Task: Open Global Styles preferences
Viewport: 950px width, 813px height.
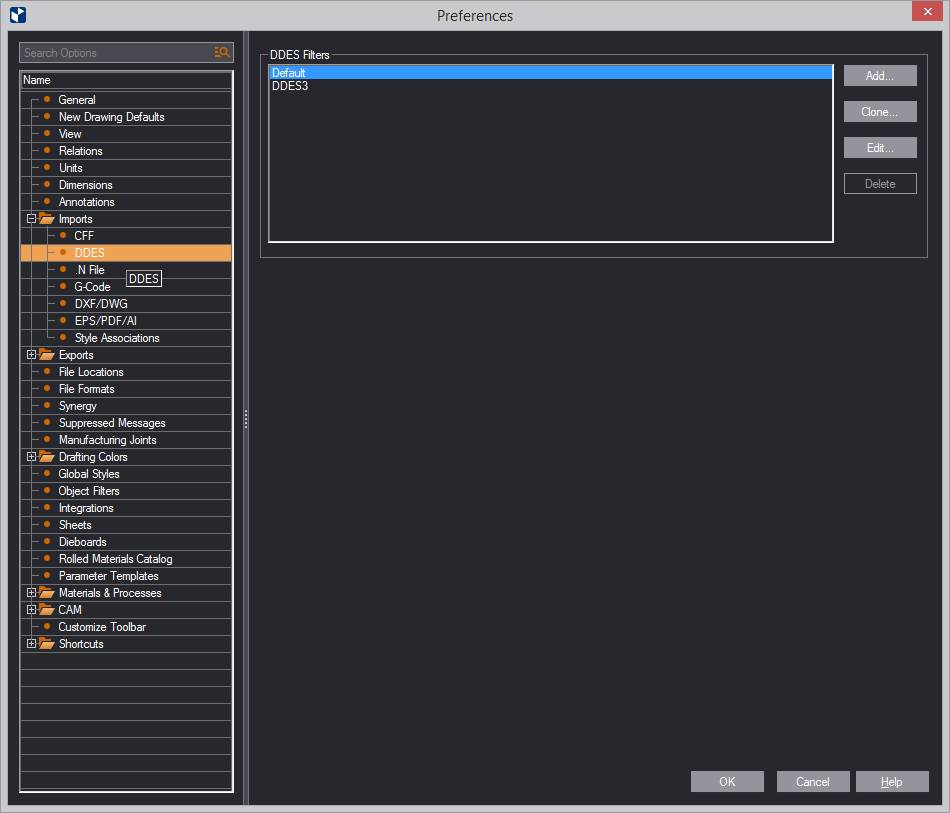Action: (89, 474)
